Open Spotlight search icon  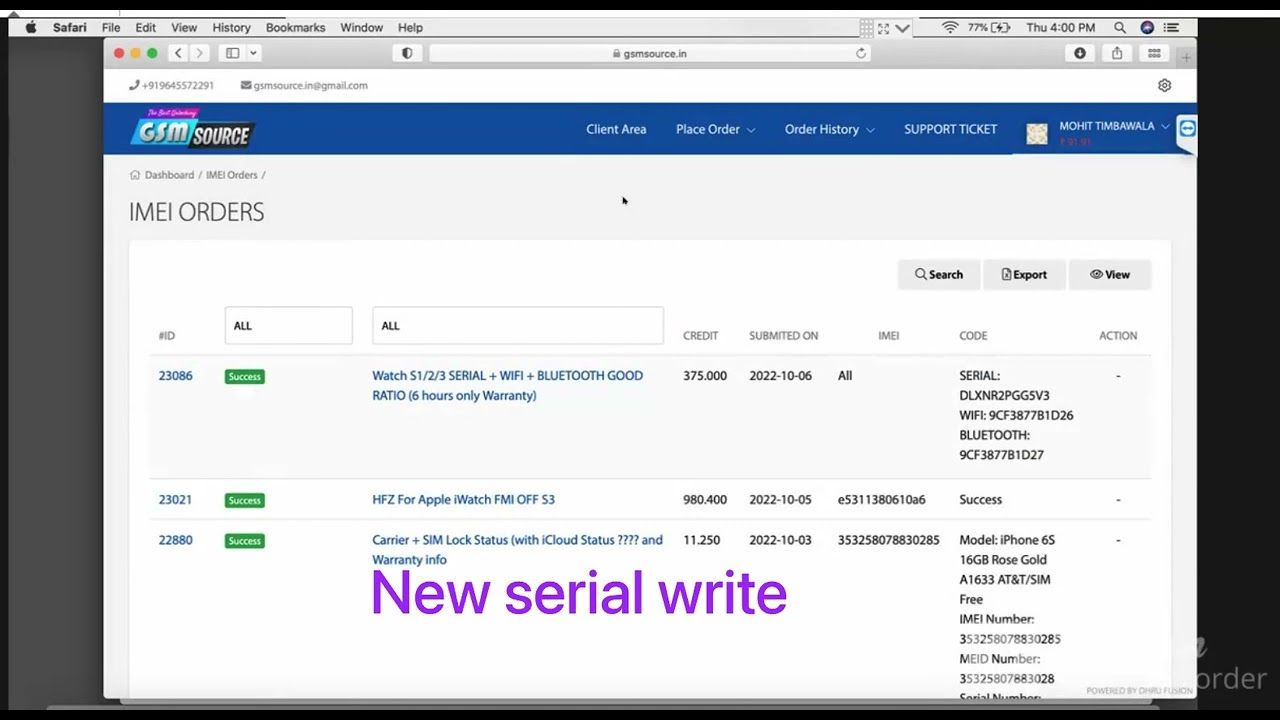click(x=1120, y=28)
